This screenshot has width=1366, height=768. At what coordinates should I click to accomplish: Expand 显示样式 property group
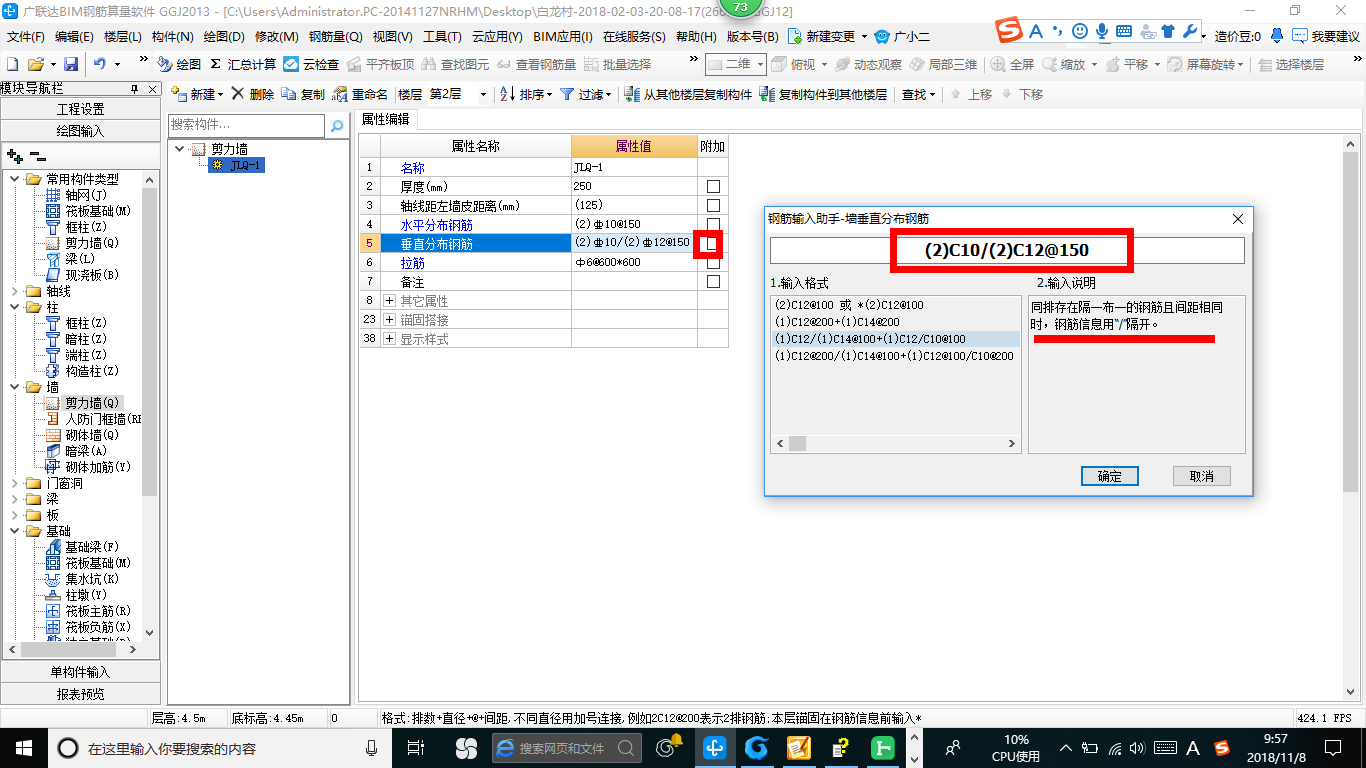pos(390,338)
